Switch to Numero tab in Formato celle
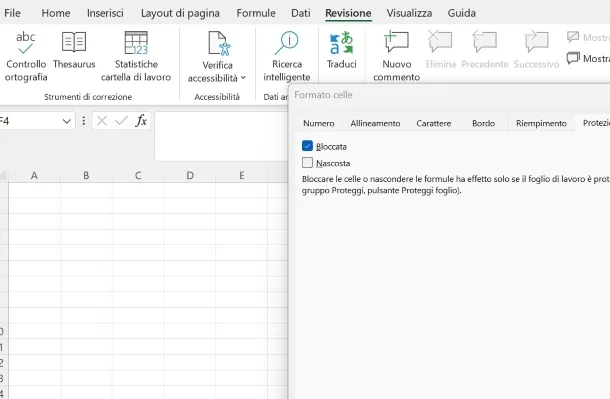The image size is (610, 399). tap(319, 123)
